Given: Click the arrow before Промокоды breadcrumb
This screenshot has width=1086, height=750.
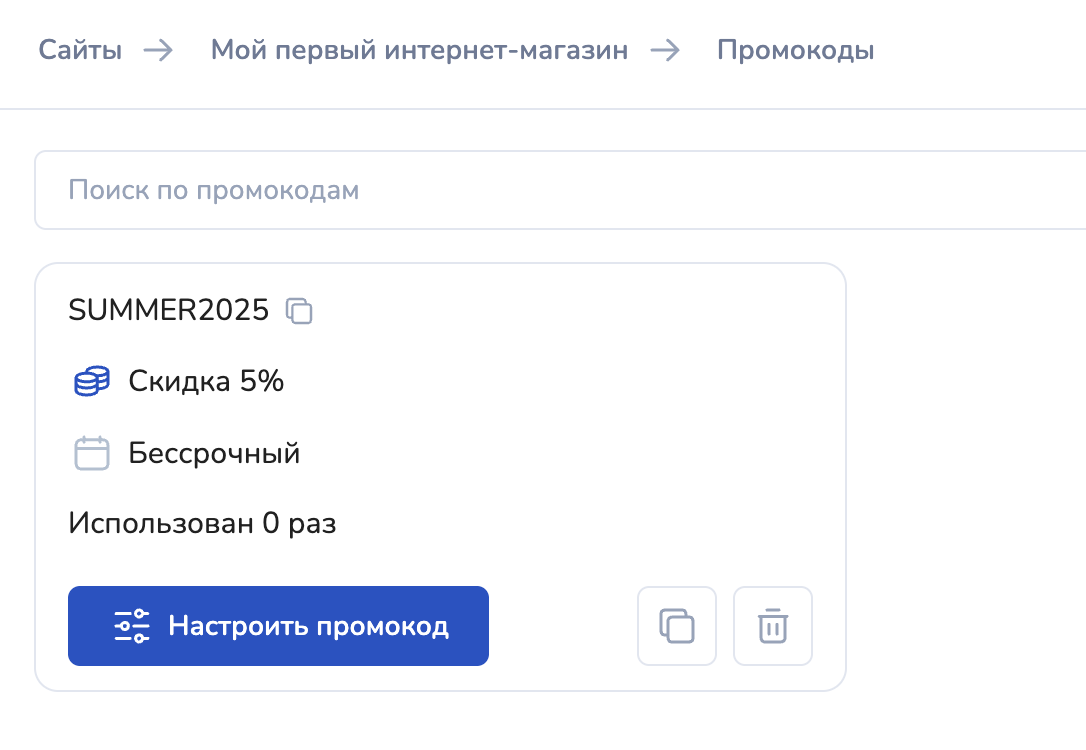Looking at the screenshot, I should (x=665, y=50).
